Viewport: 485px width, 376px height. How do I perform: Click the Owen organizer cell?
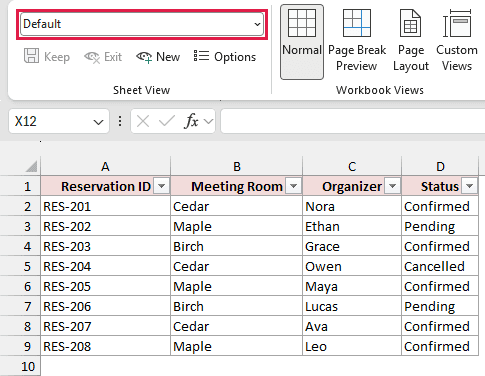coord(352,266)
